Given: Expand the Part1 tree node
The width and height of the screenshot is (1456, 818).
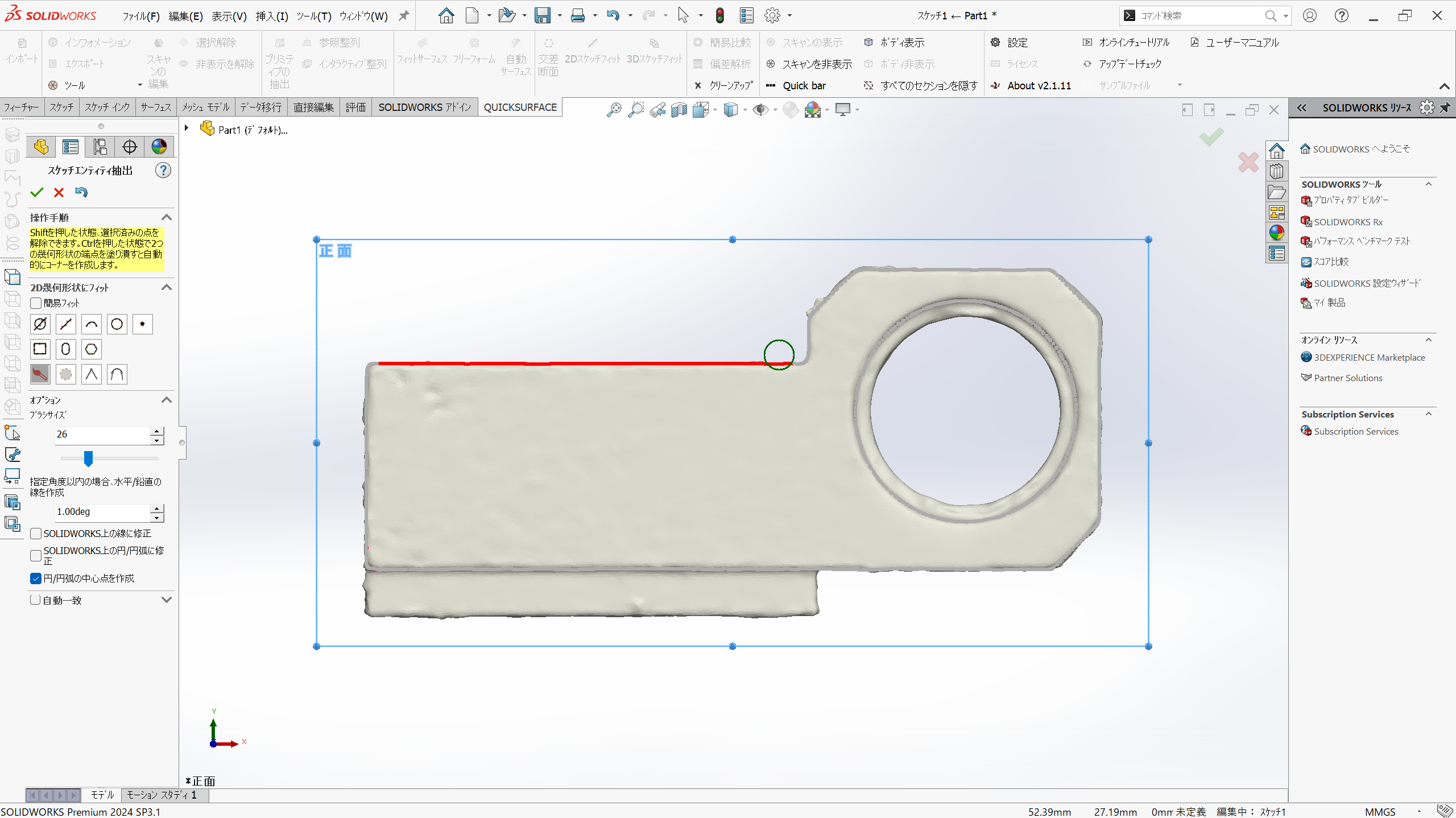Looking at the screenshot, I should click(187, 129).
